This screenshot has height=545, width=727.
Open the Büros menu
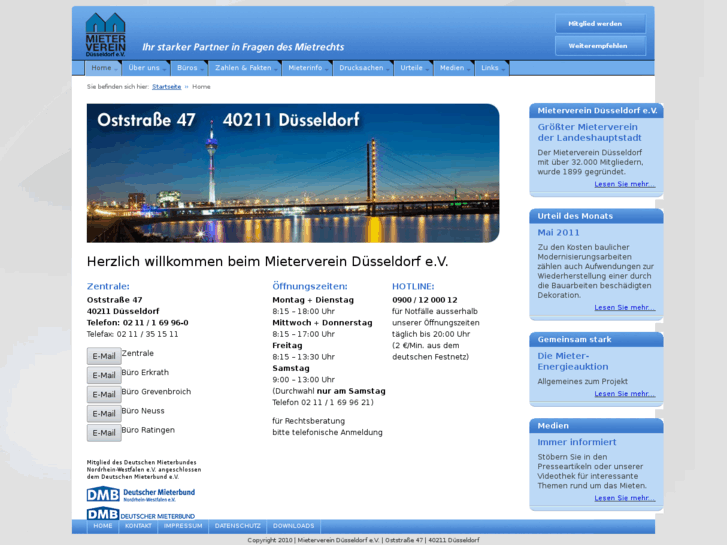(x=189, y=68)
